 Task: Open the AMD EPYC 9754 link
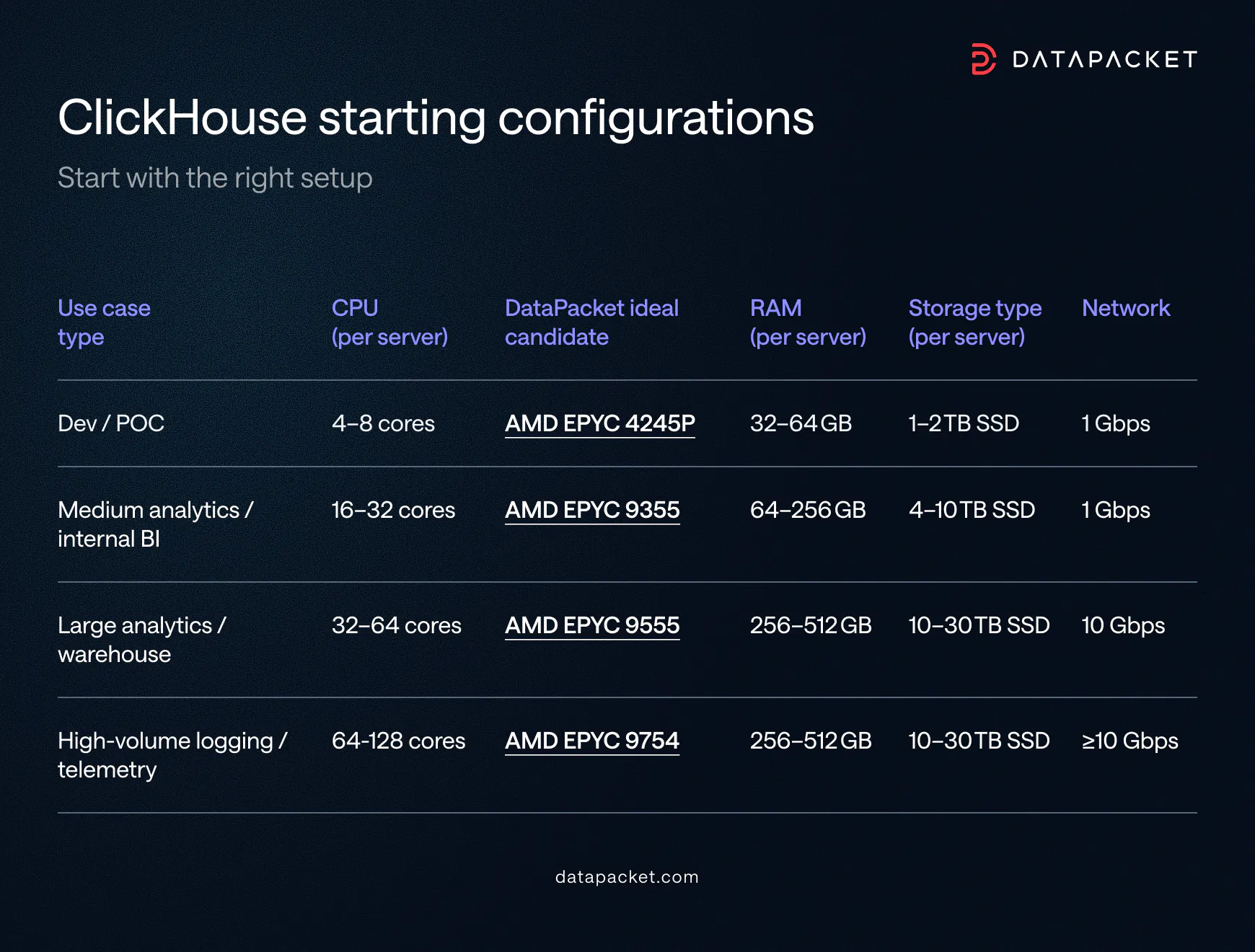591,741
